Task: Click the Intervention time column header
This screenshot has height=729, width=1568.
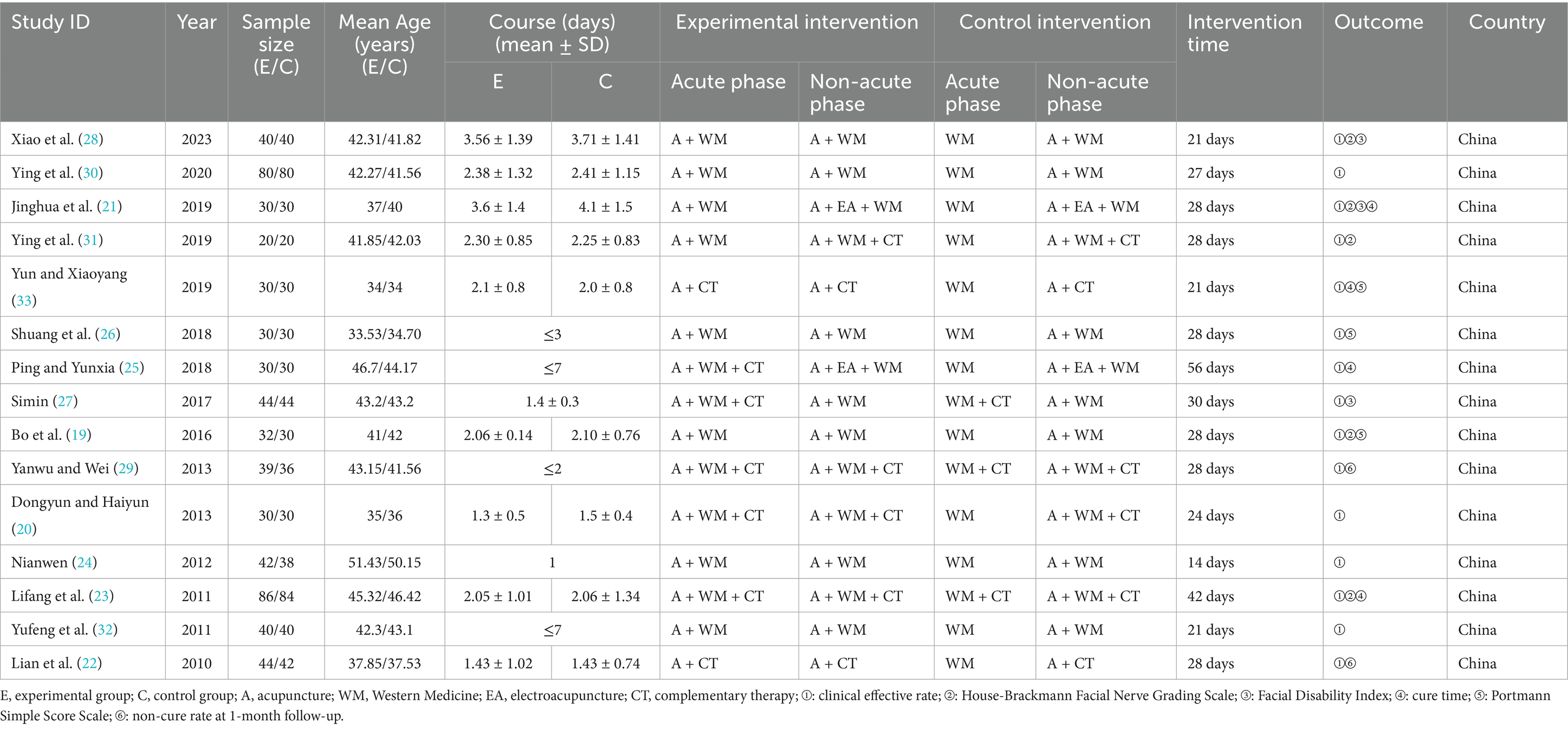Action: [x=1243, y=33]
